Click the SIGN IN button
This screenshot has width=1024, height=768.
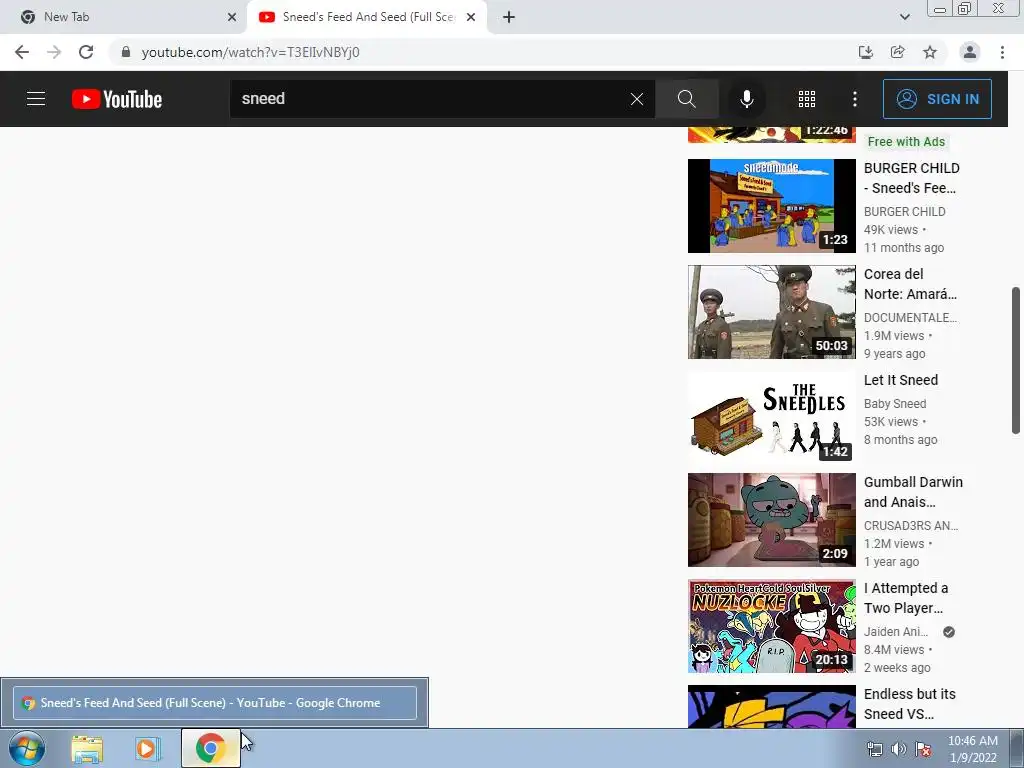[937, 99]
